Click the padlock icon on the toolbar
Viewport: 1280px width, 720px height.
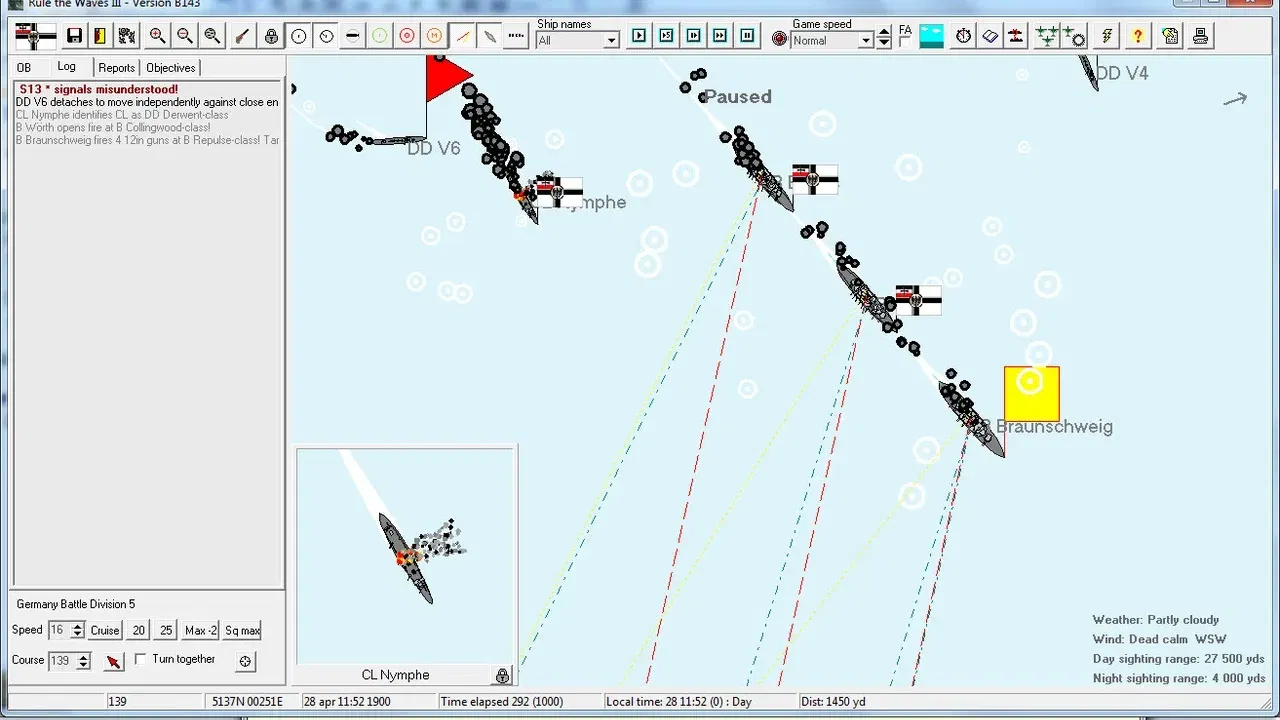coord(270,36)
